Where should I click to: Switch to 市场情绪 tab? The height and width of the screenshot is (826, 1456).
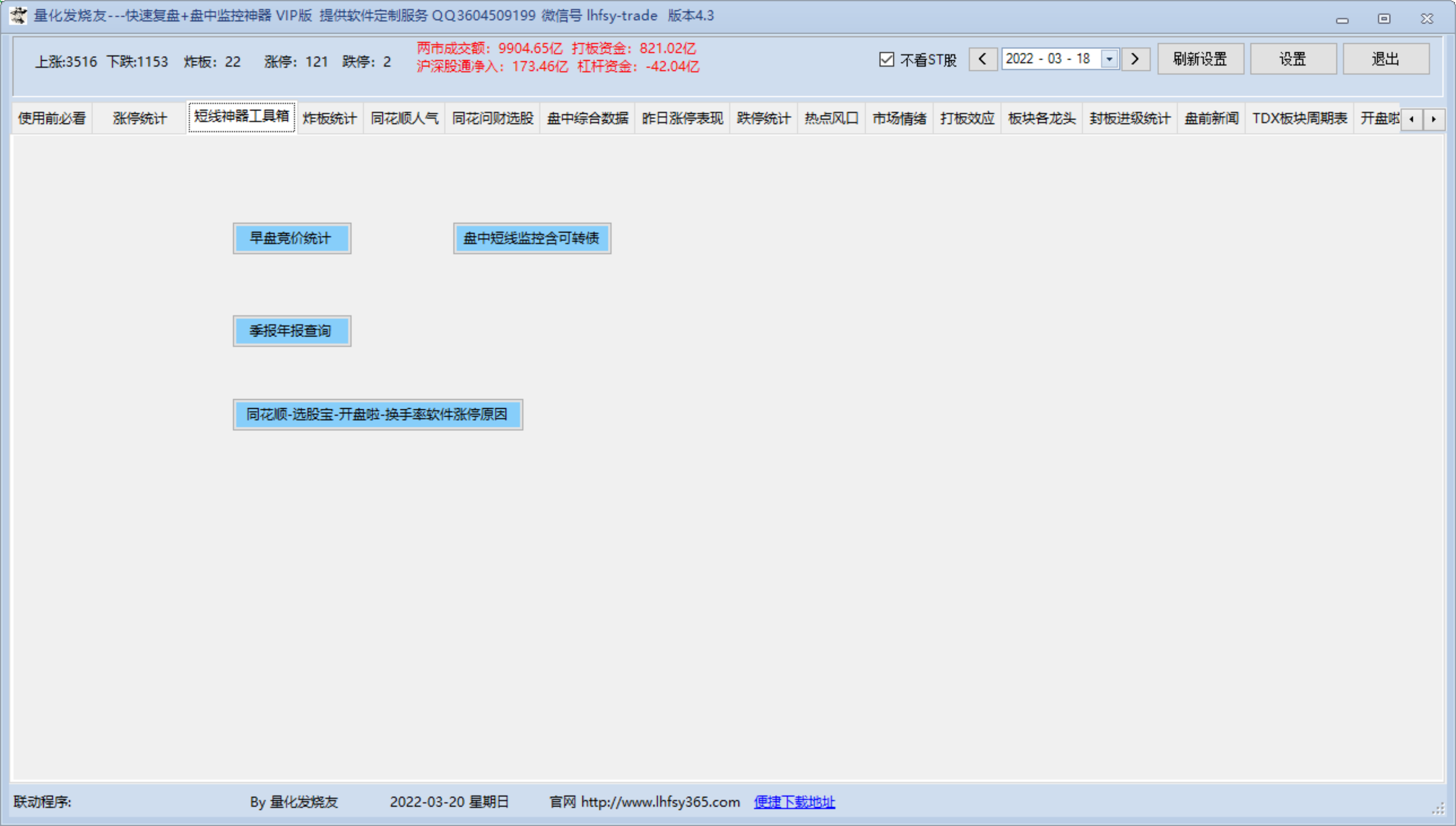click(899, 119)
